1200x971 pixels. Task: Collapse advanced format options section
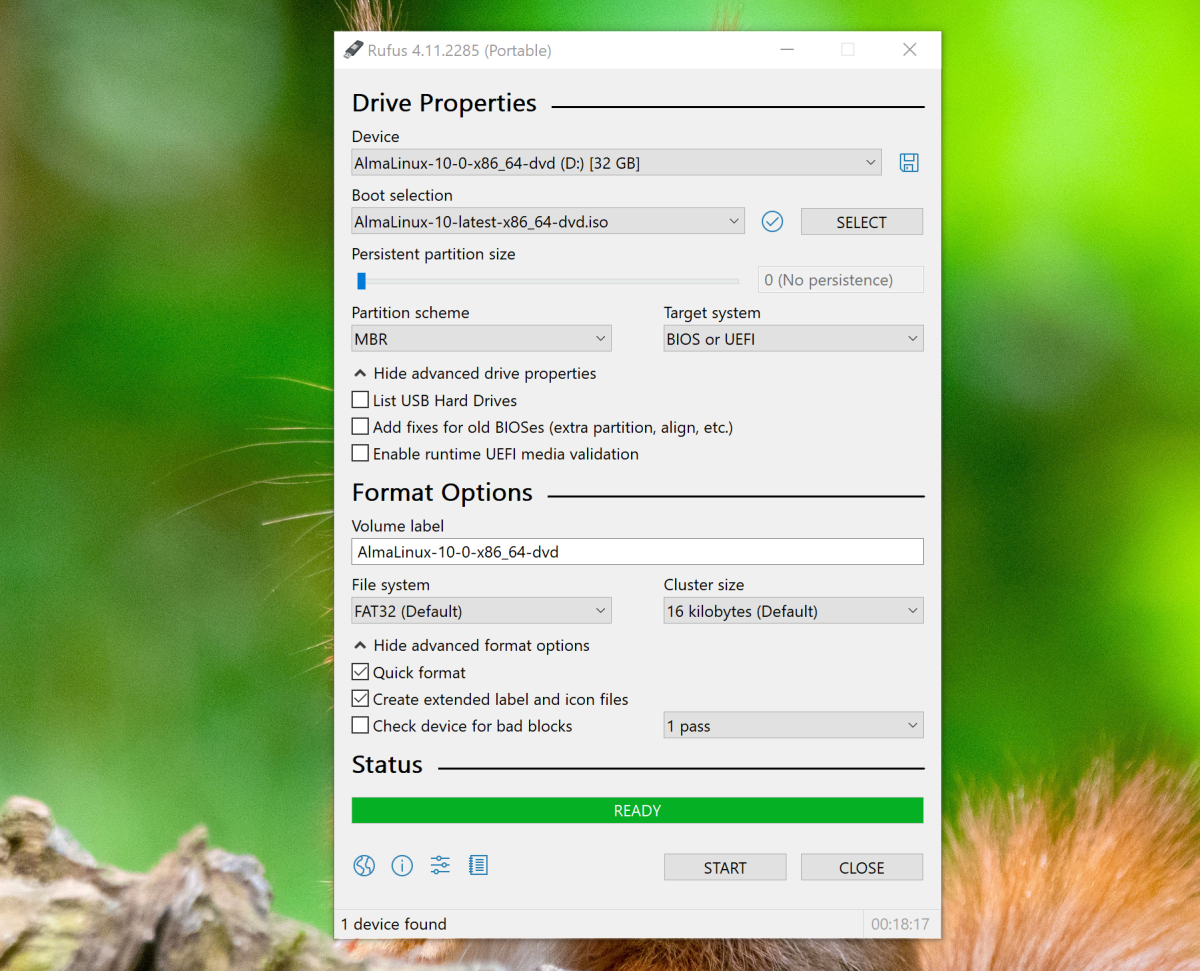[x=471, y=645]
